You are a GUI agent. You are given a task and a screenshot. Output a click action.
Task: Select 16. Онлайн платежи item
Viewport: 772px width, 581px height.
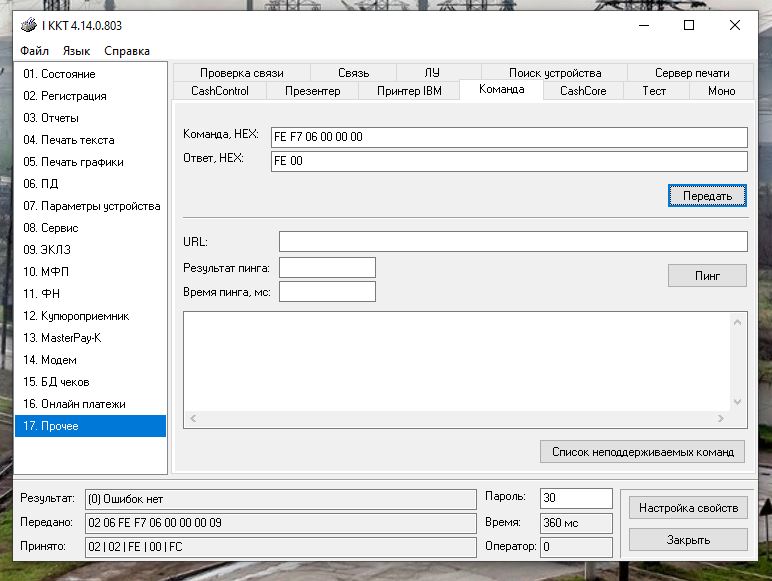tap(91, 404)
